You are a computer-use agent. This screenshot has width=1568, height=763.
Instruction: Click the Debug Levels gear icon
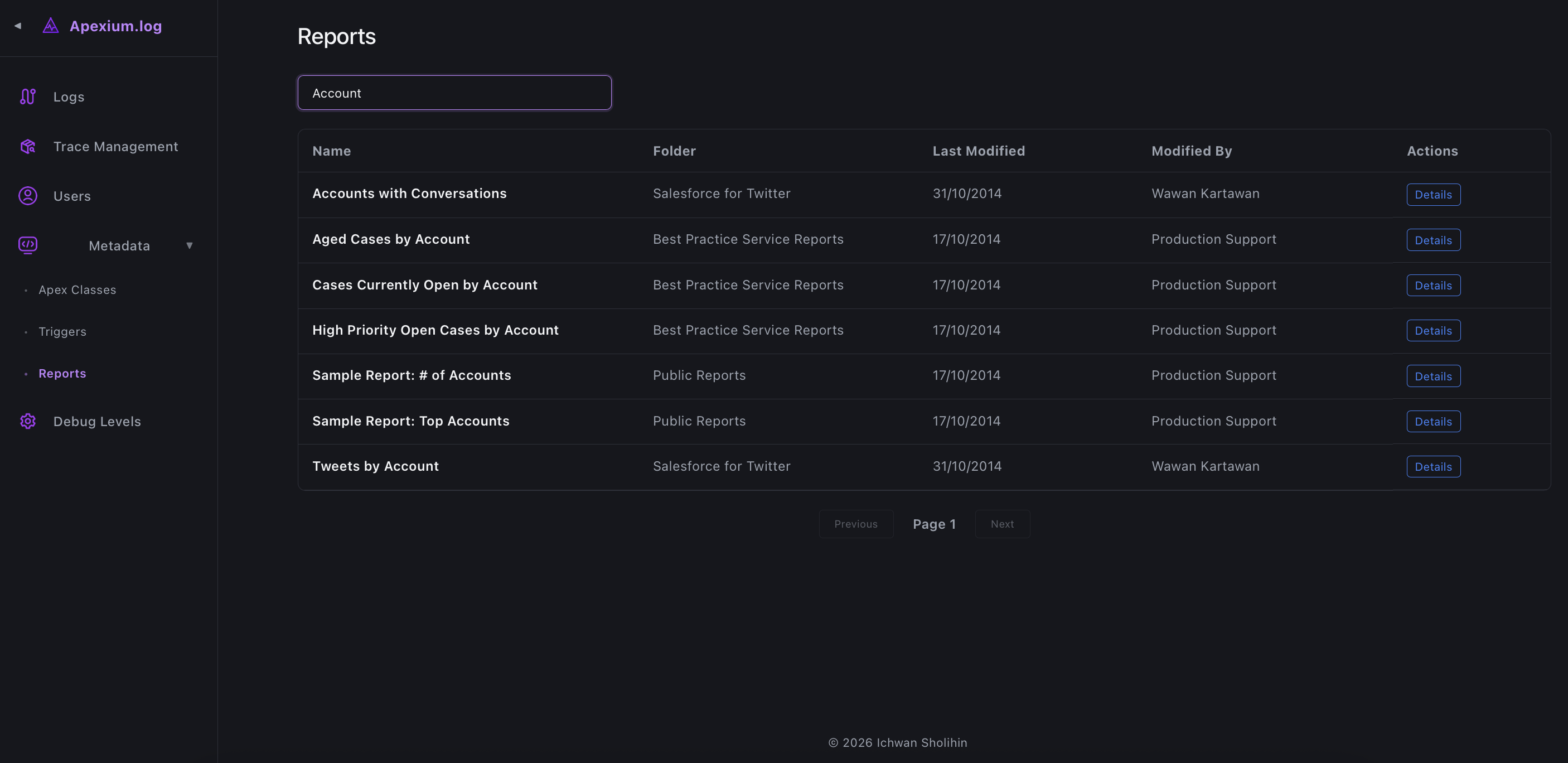click(x=28, y=421)
